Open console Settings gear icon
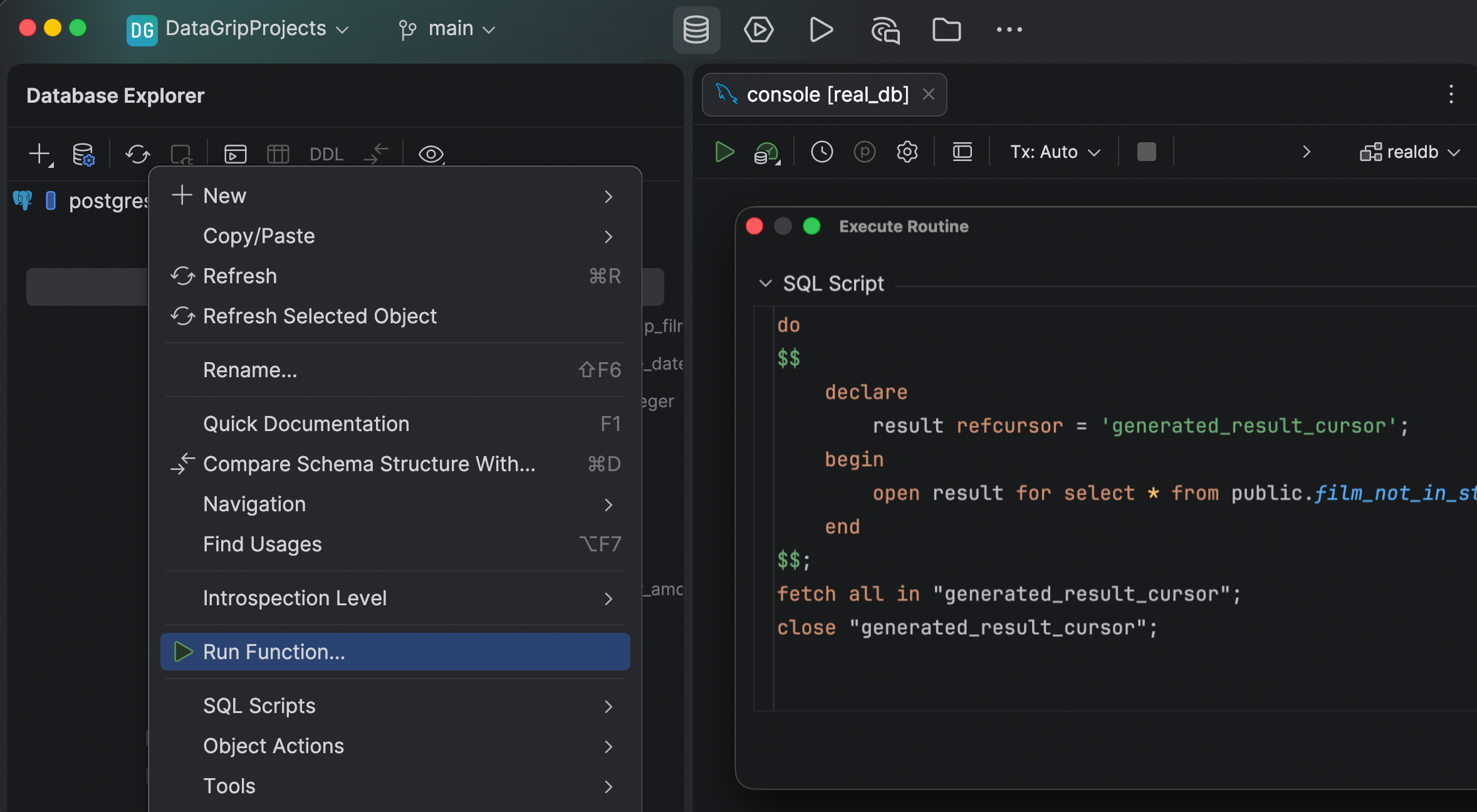 click(907, 152)
